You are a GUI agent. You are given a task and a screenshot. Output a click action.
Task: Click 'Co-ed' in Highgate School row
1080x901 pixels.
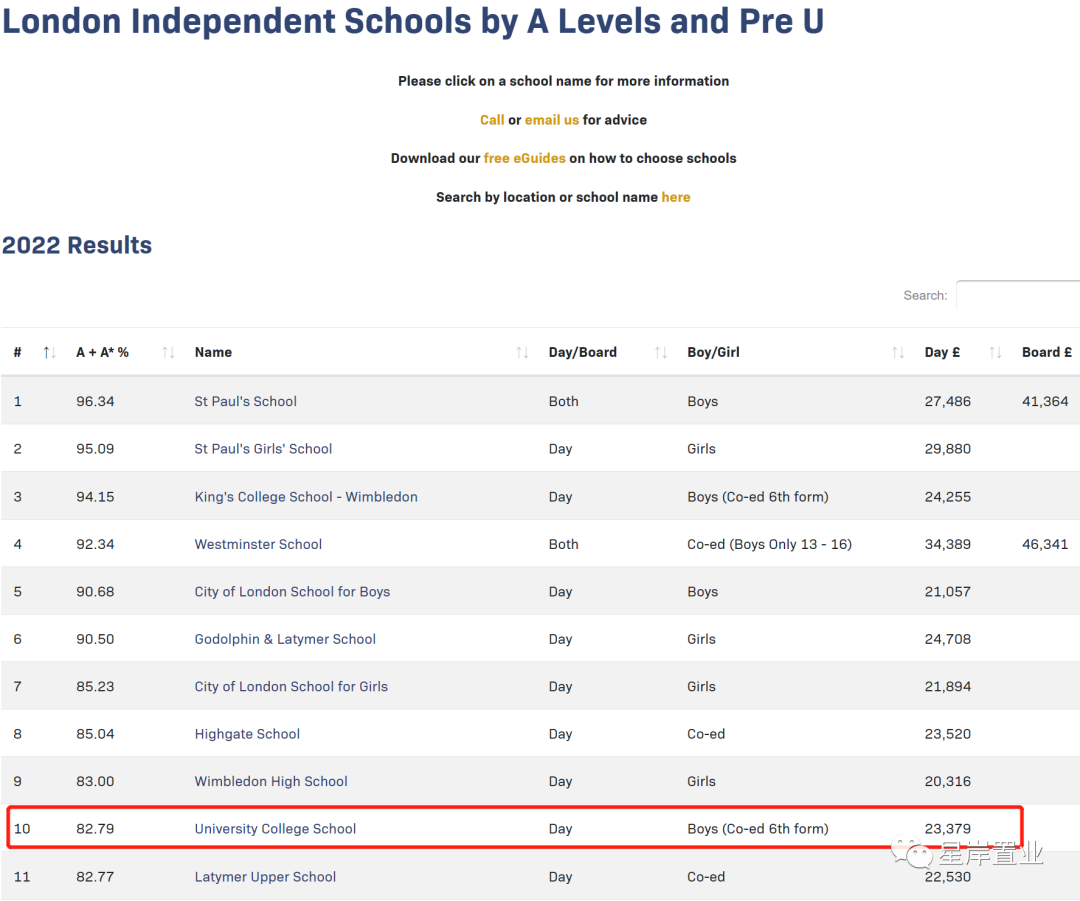pos(706,735)
